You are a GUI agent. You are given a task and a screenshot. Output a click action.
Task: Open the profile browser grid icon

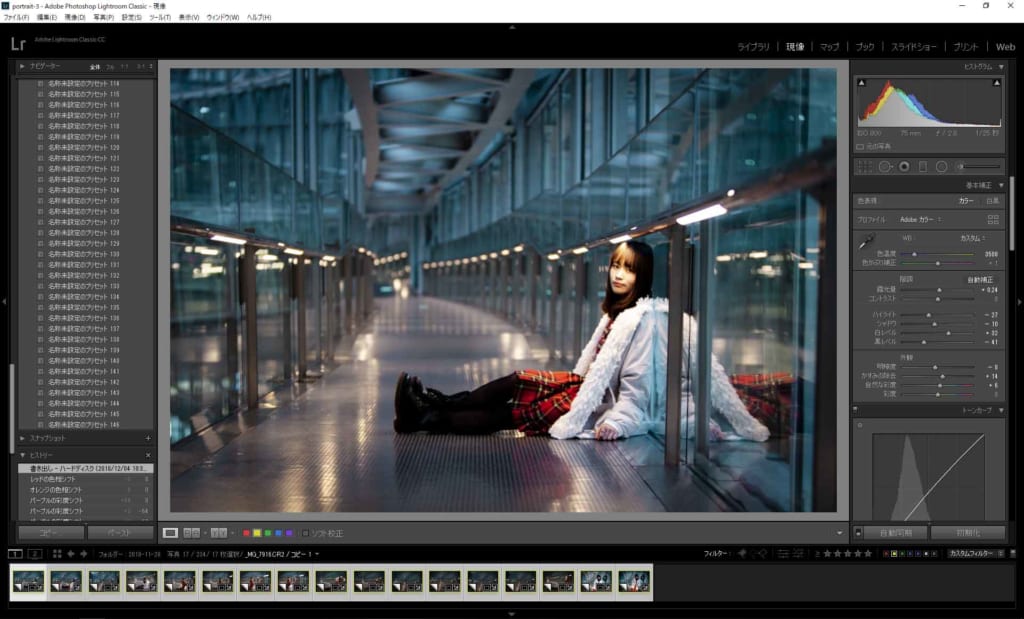click(993, 219)
